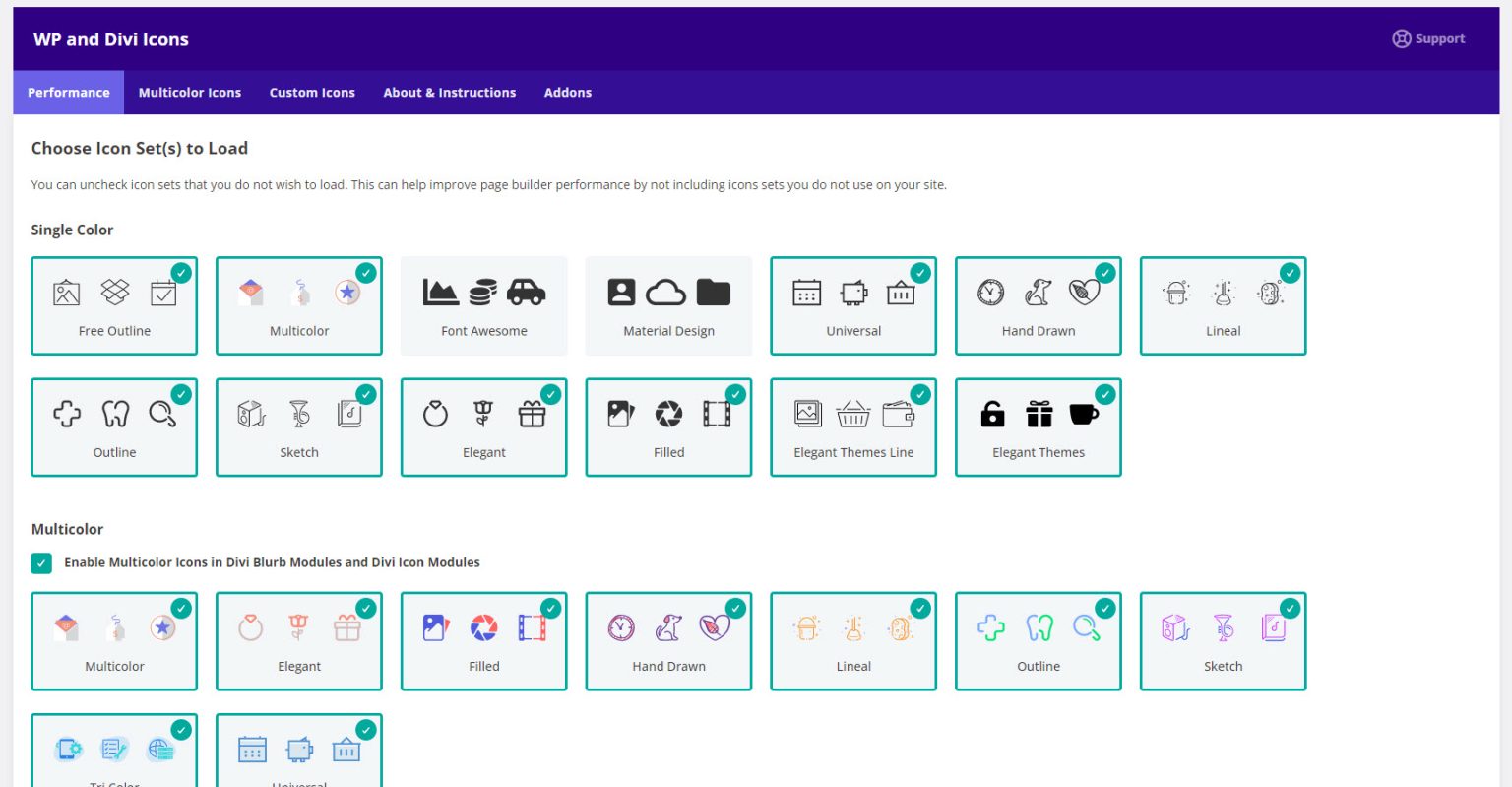Disable Multicolor Icons in Divi Blurb Modules
Viewport: 1512px width, 787px height.
click(x=41, y=562)
